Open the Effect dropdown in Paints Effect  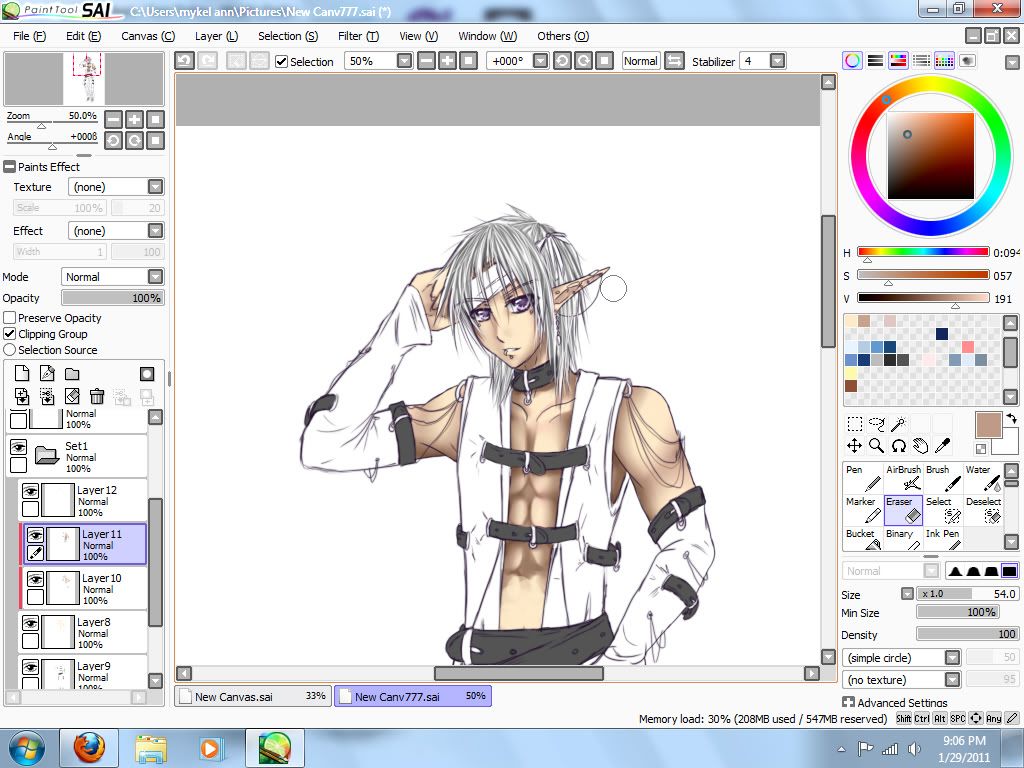pos(116,231)
